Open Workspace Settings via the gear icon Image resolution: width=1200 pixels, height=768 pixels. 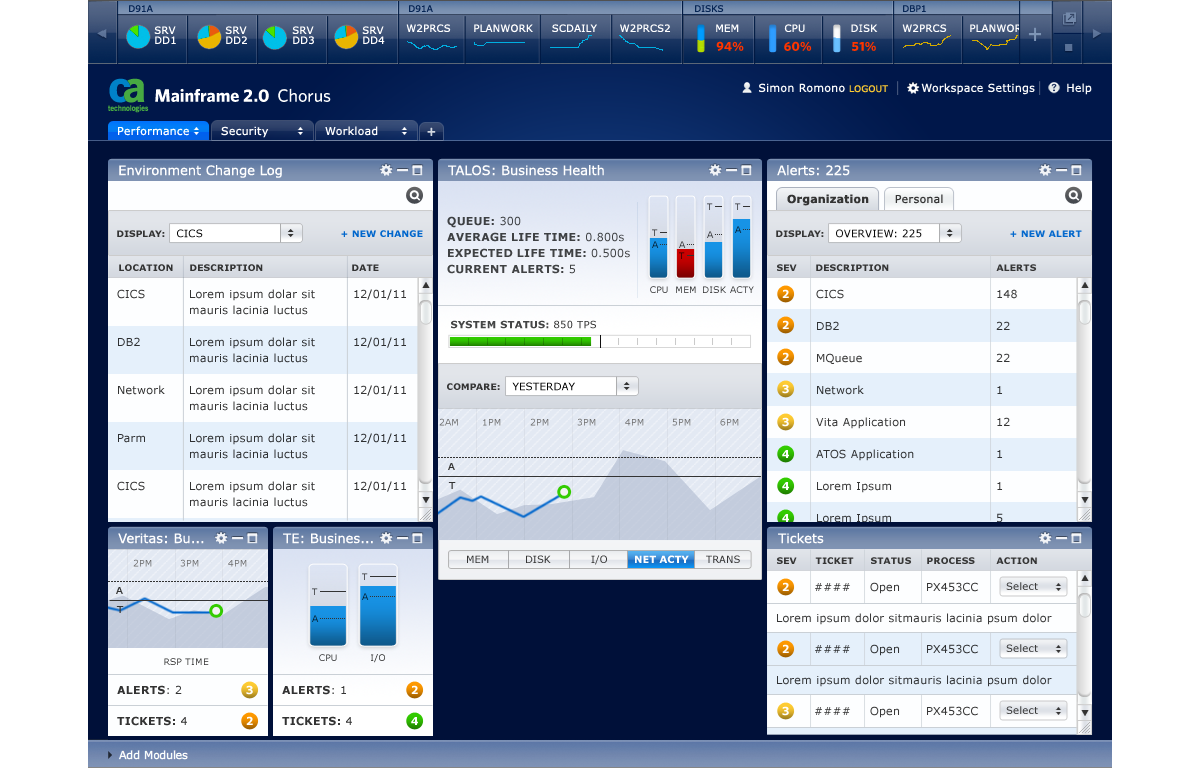pos(913,88)
